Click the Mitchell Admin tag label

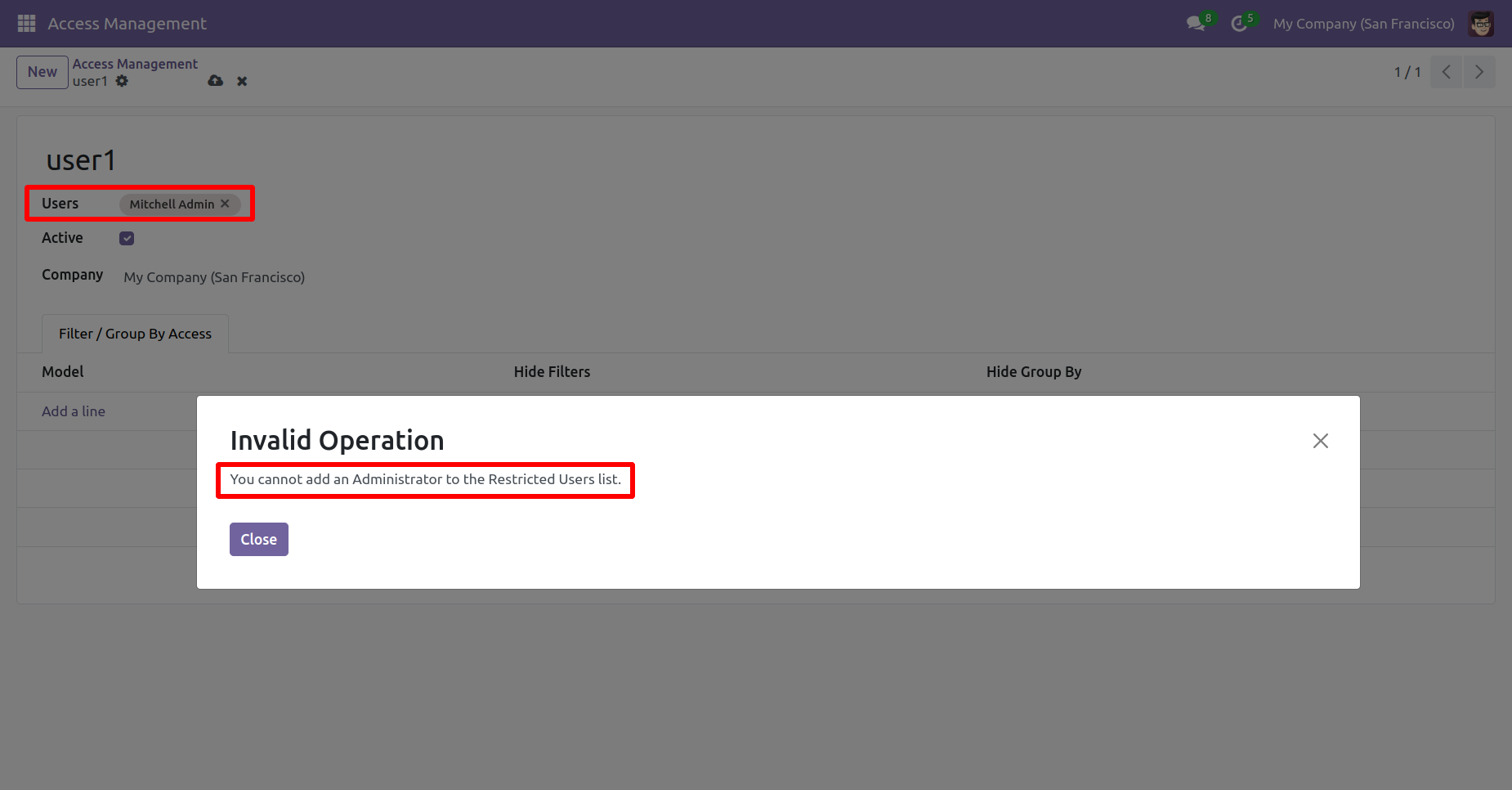[172, 204]
